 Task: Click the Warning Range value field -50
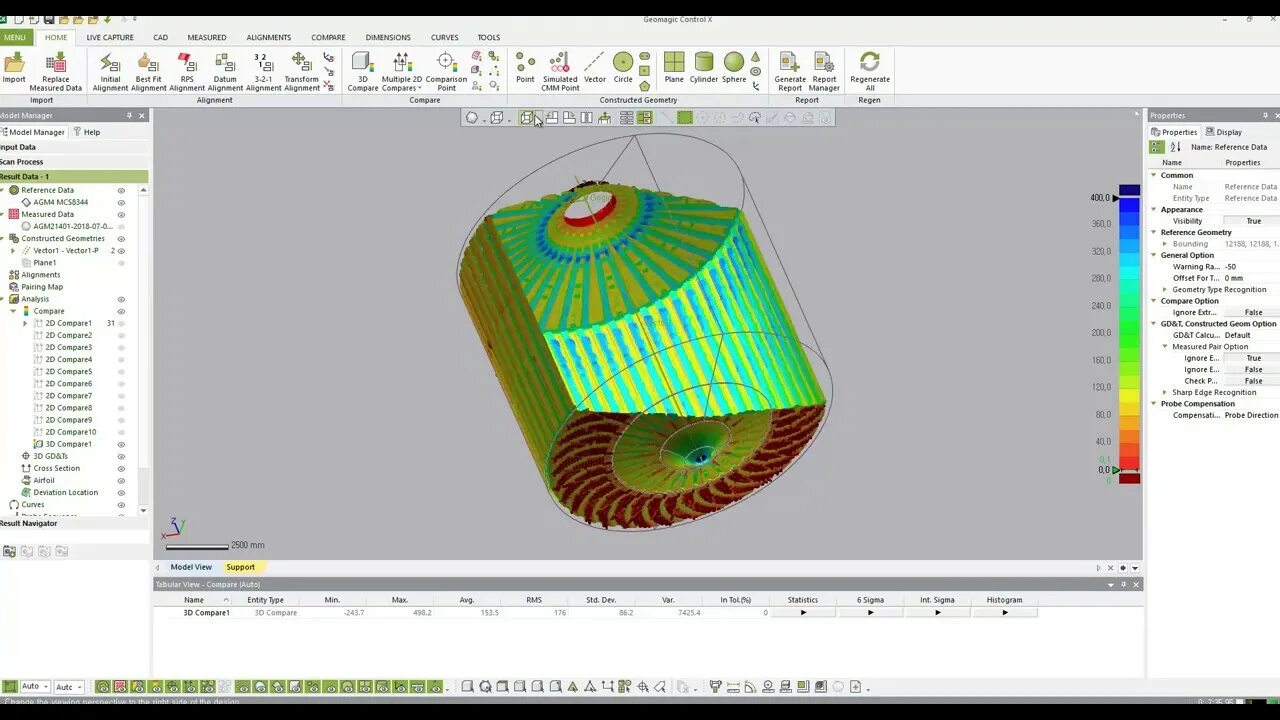tap(1250, 267)
